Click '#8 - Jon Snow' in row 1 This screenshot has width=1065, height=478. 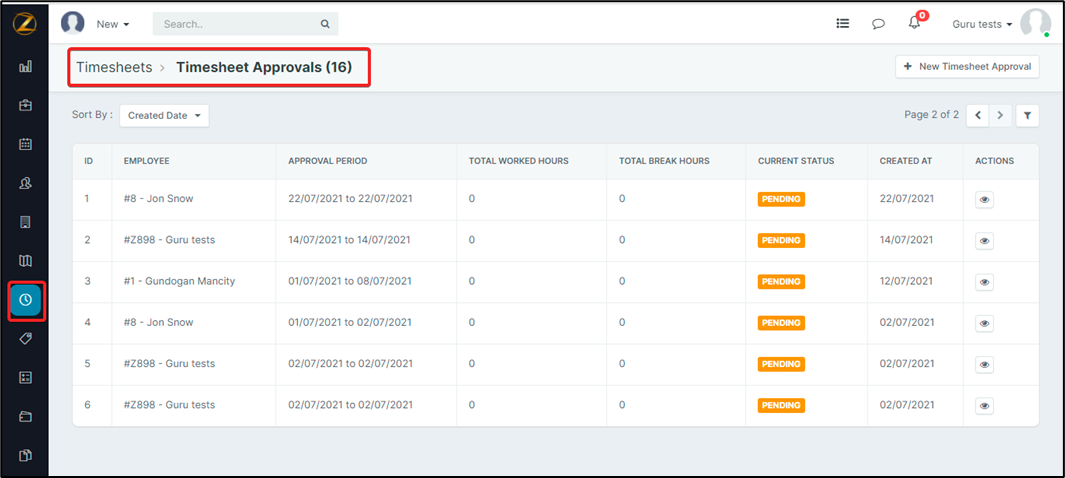point(158,199)
